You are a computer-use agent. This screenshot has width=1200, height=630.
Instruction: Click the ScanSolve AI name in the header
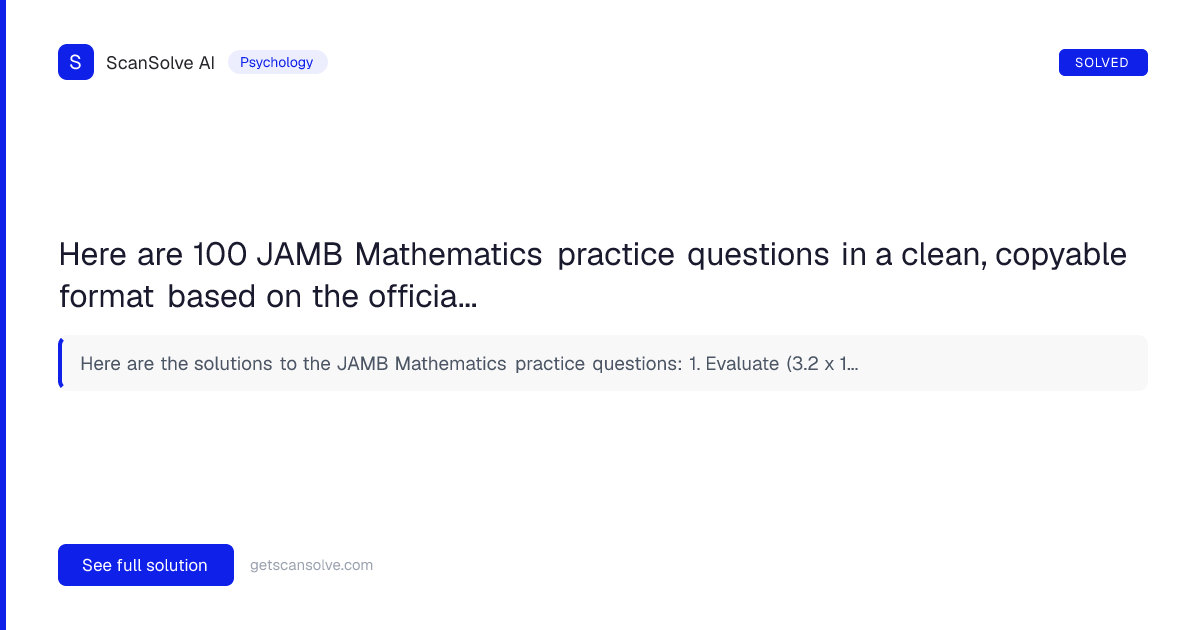[x=160, y=62]
